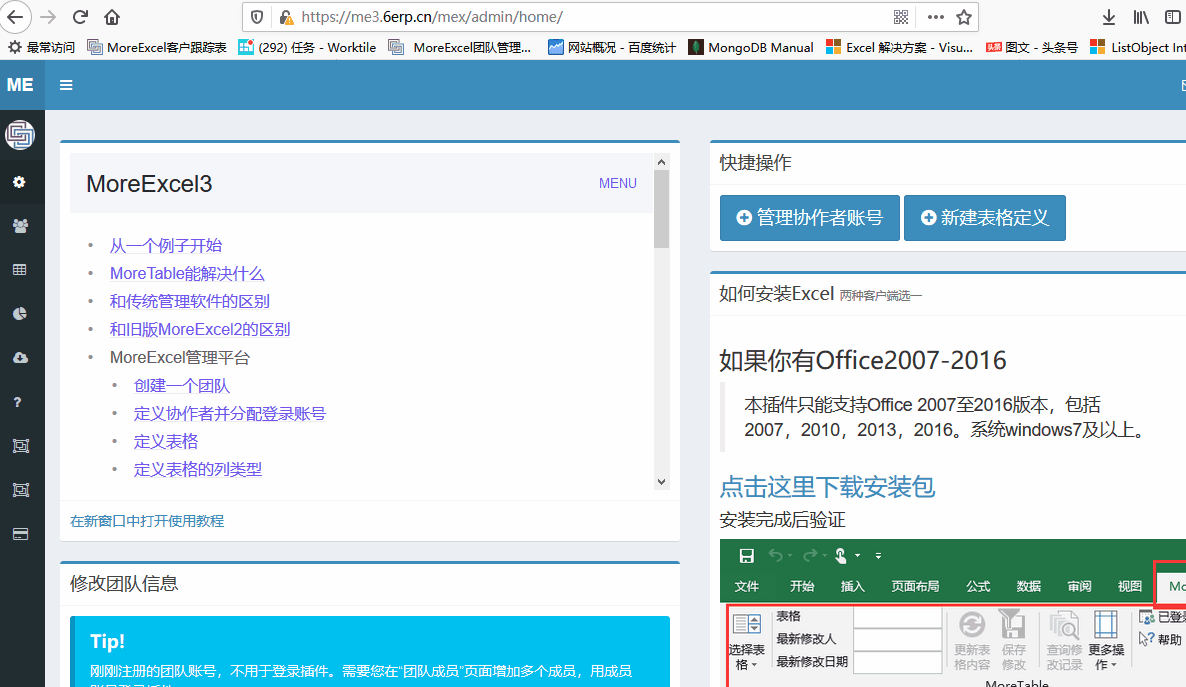1186x687 pixels.
Task: Reload the page with browser refresh button
Action: (x=81, y=17)
